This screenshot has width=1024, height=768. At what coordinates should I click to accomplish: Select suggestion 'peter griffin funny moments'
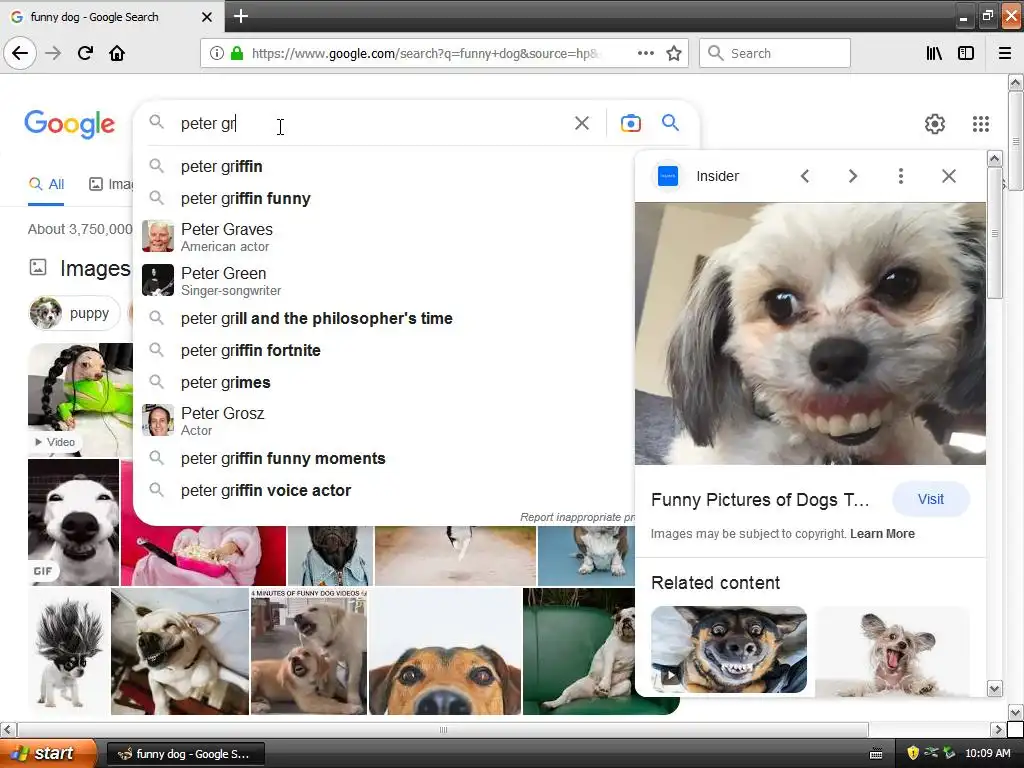(385, 458)
